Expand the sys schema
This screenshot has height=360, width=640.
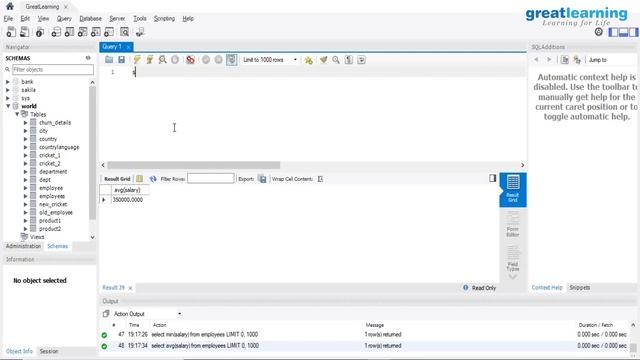(8, 98)
